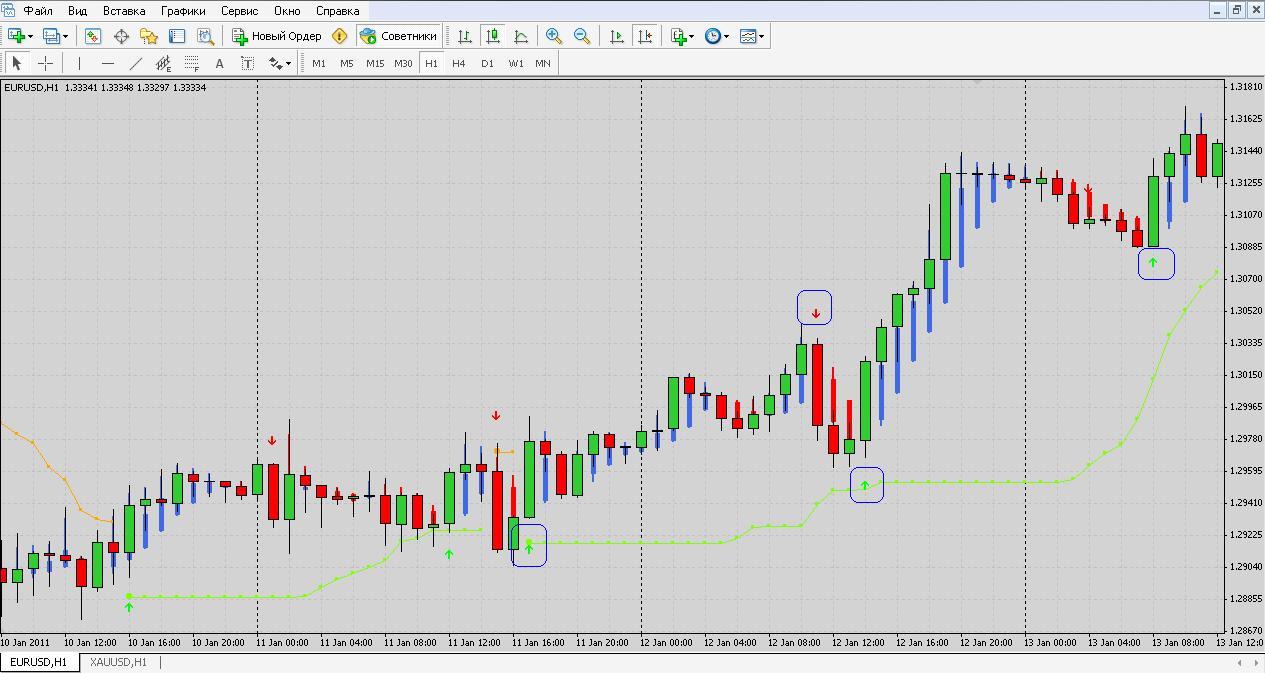Expand the Indicators dropdown arrow
Image resolution: width=1265 pixels, height=673 pixels.
[692, 36]
